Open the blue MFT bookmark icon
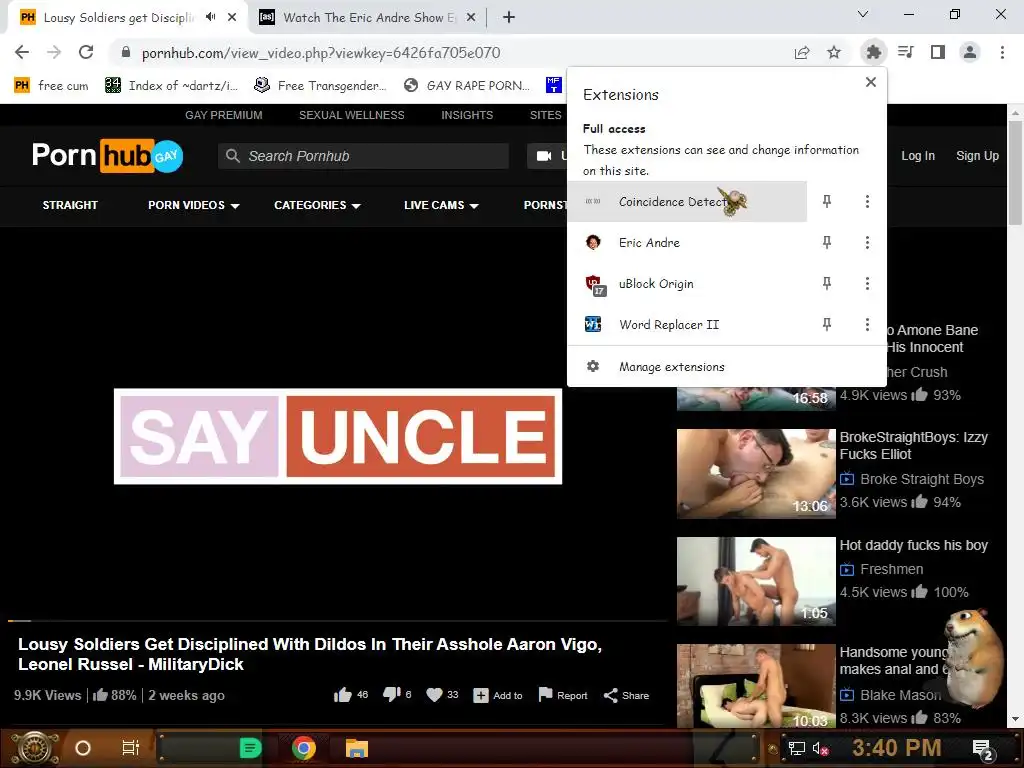The height and width of the screenshot is (768, 1024). pyautogui.click(x=554, y=85)
